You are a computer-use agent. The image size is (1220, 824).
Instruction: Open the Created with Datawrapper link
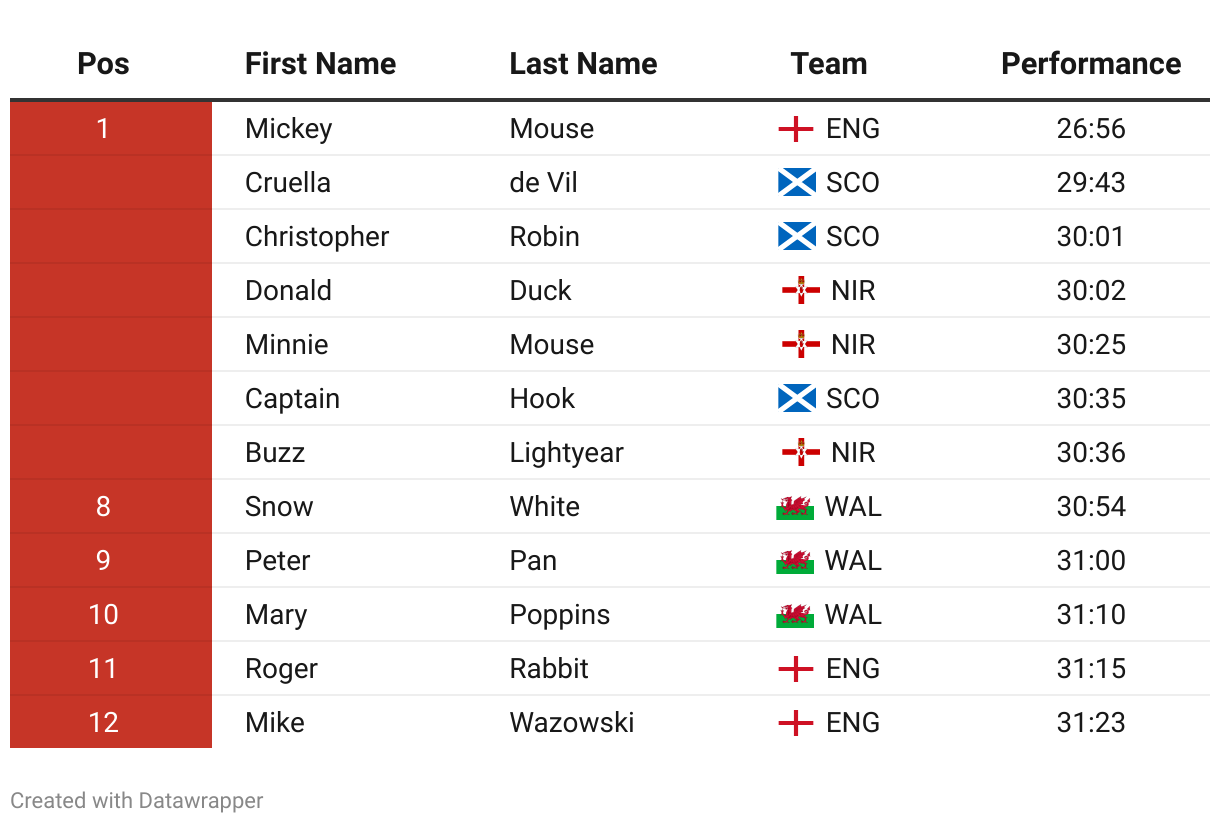pyautogui.click(x=137, y=801)
